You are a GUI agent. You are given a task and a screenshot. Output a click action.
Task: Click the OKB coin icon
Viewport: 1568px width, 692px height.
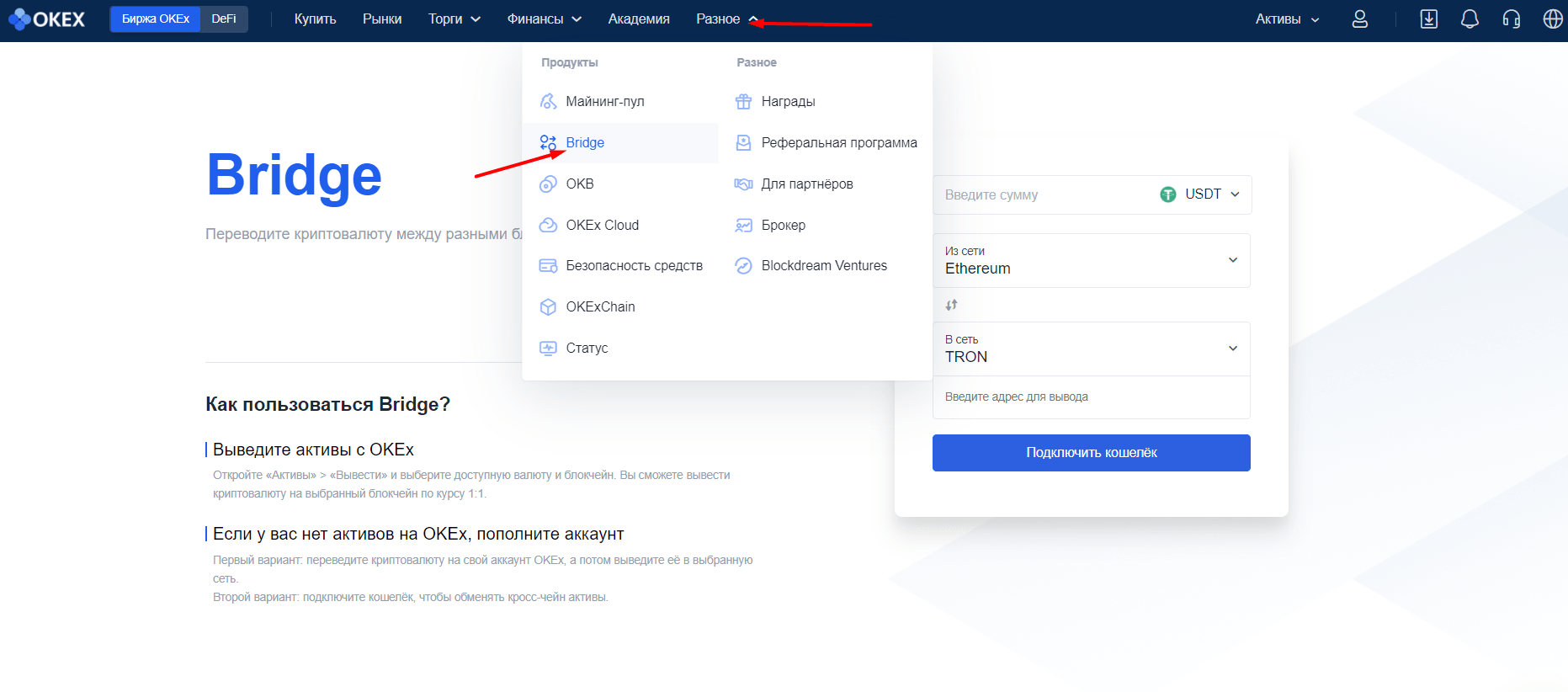coord(548,184)
